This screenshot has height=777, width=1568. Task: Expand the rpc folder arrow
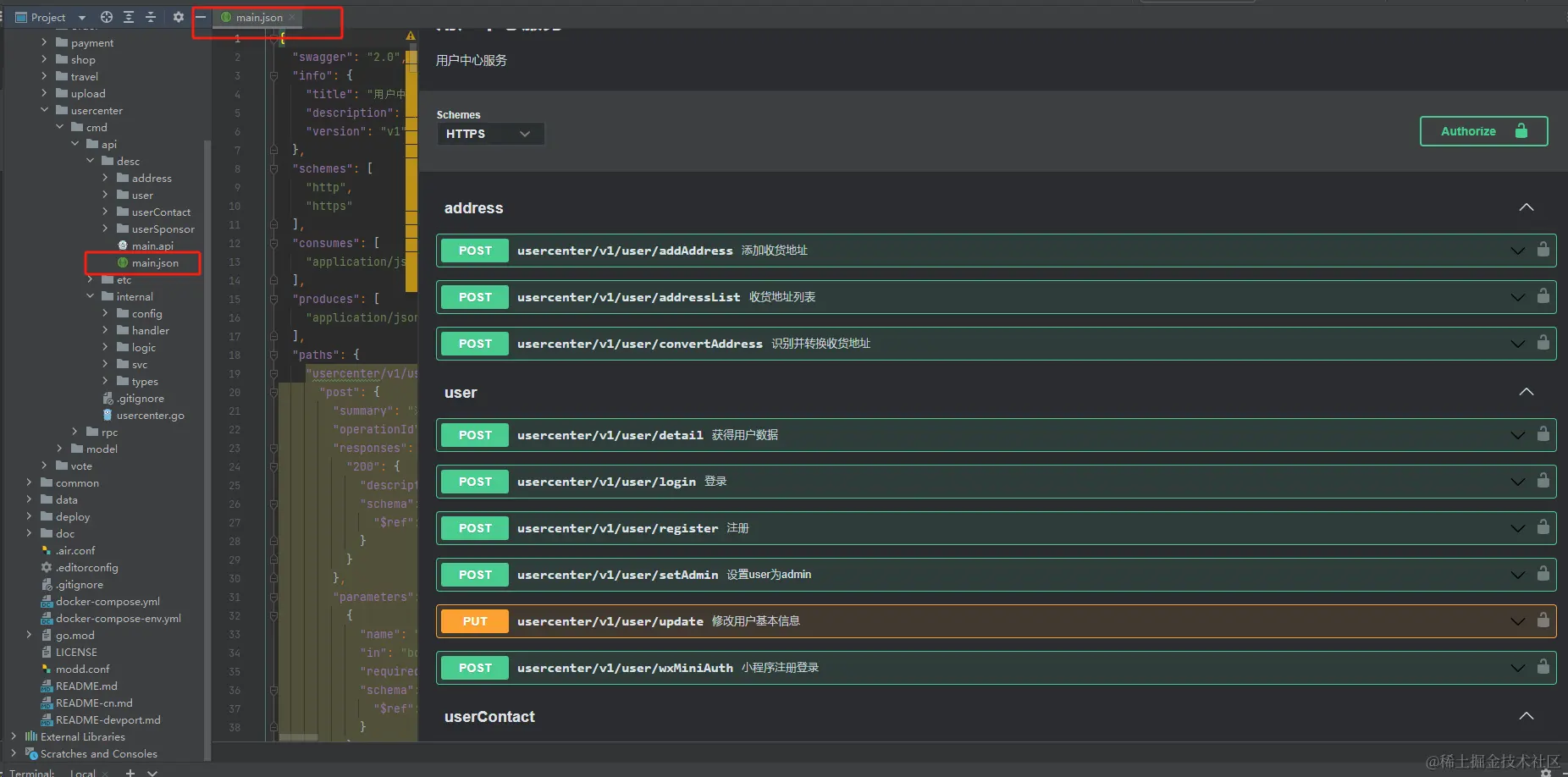(x=75, y=432)
